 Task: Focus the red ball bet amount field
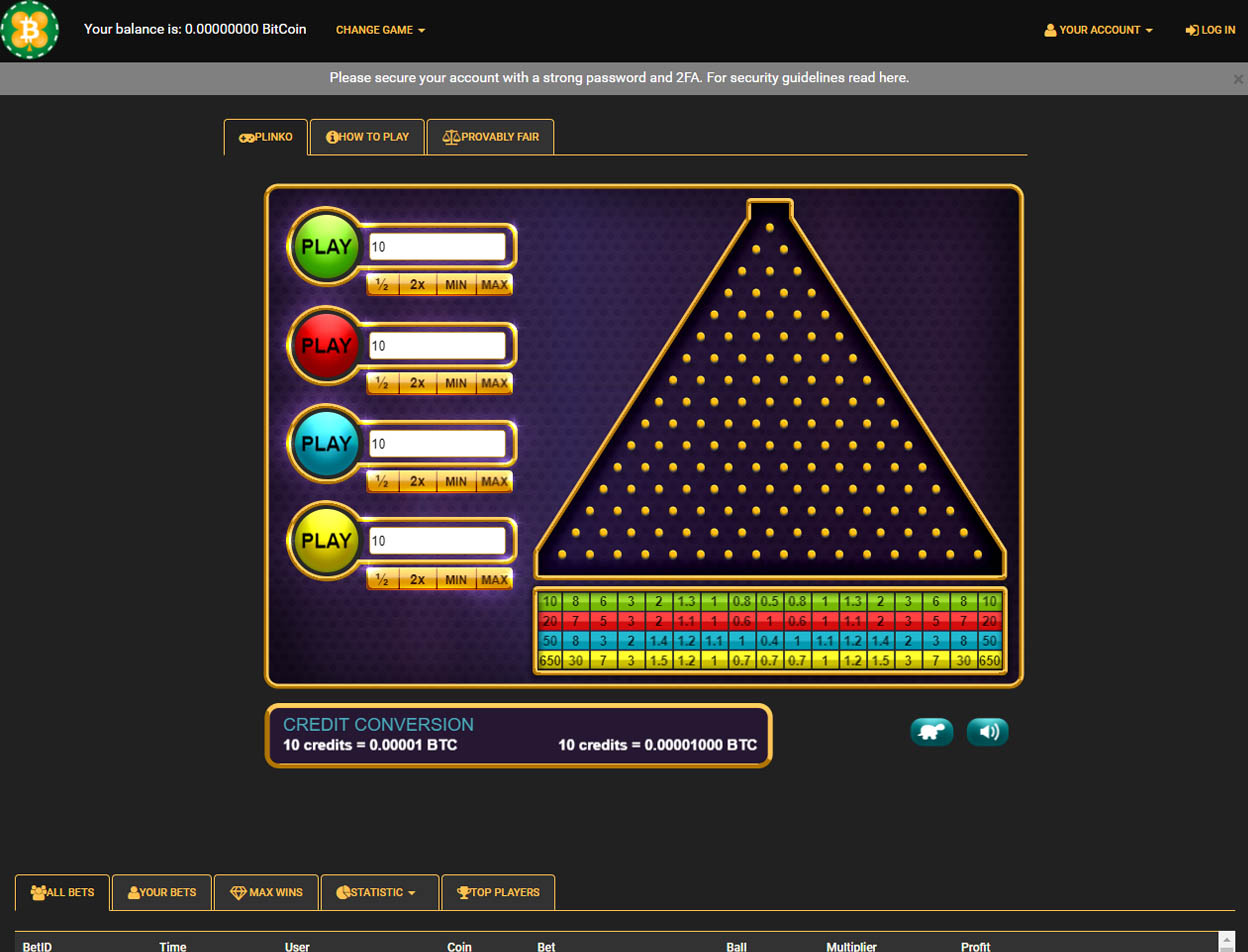pyautogui.click(x=437, y=346)
